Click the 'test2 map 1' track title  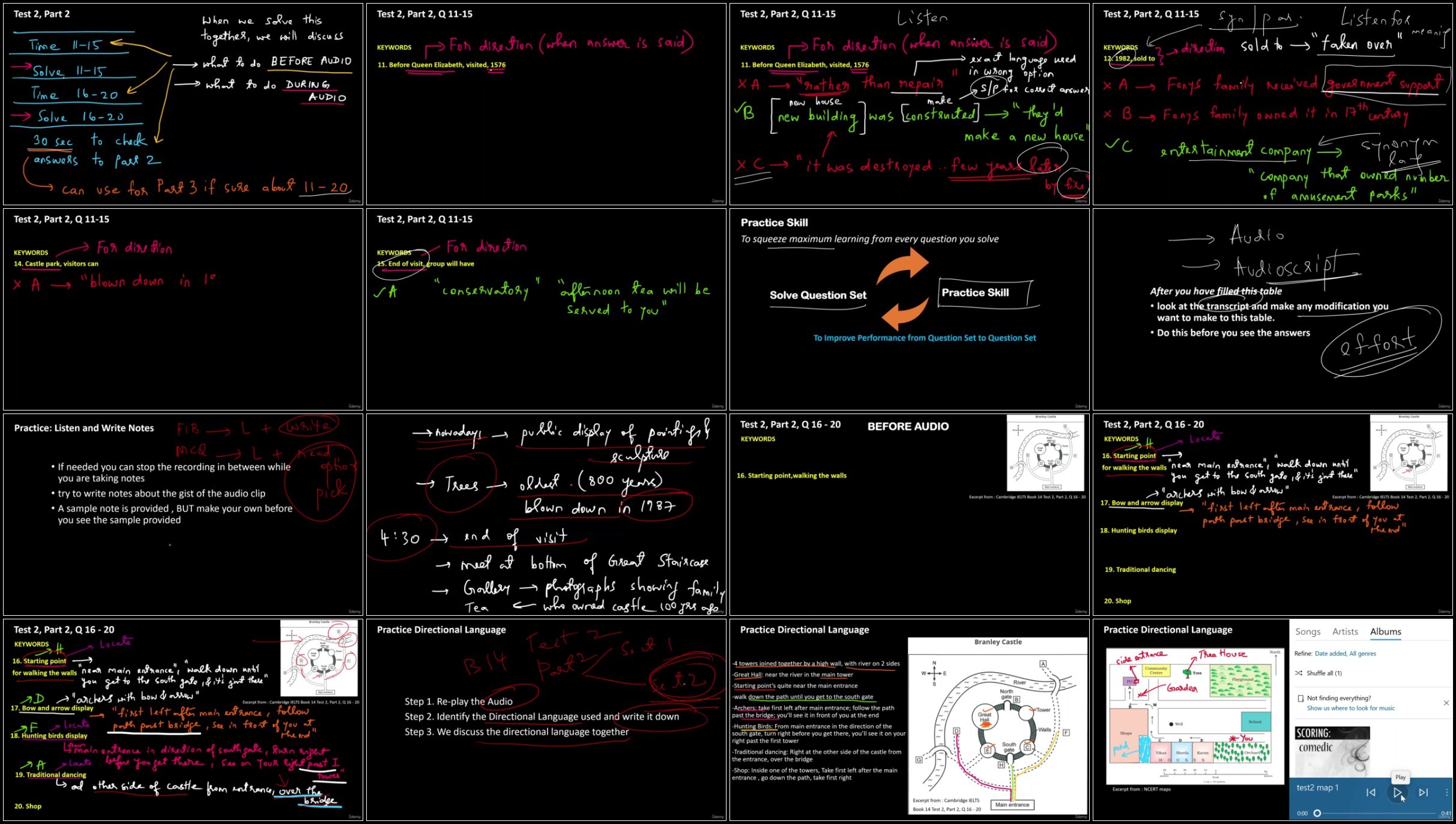[1317, 787]
